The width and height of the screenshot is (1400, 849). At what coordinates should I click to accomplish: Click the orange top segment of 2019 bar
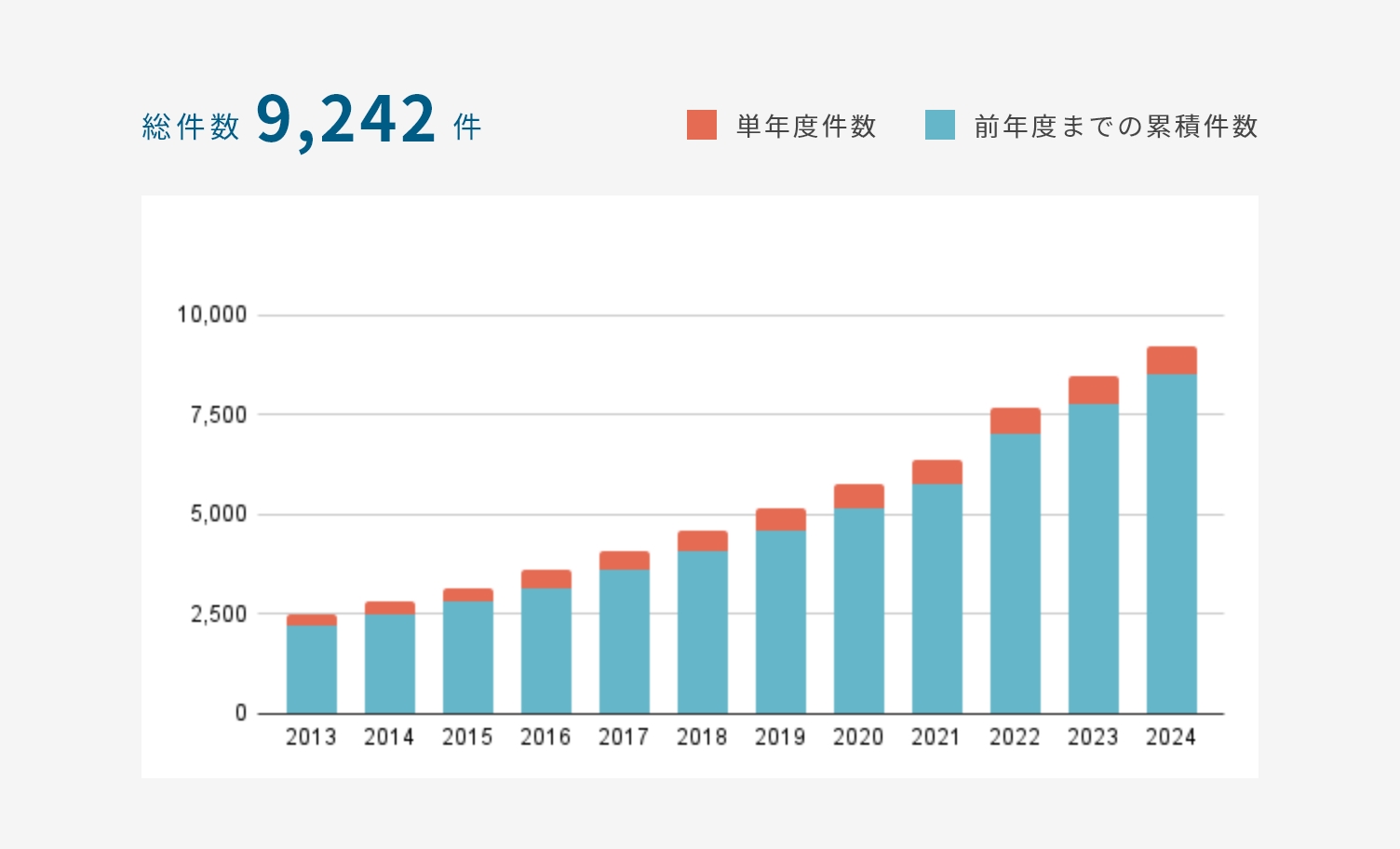click(781, 519)
